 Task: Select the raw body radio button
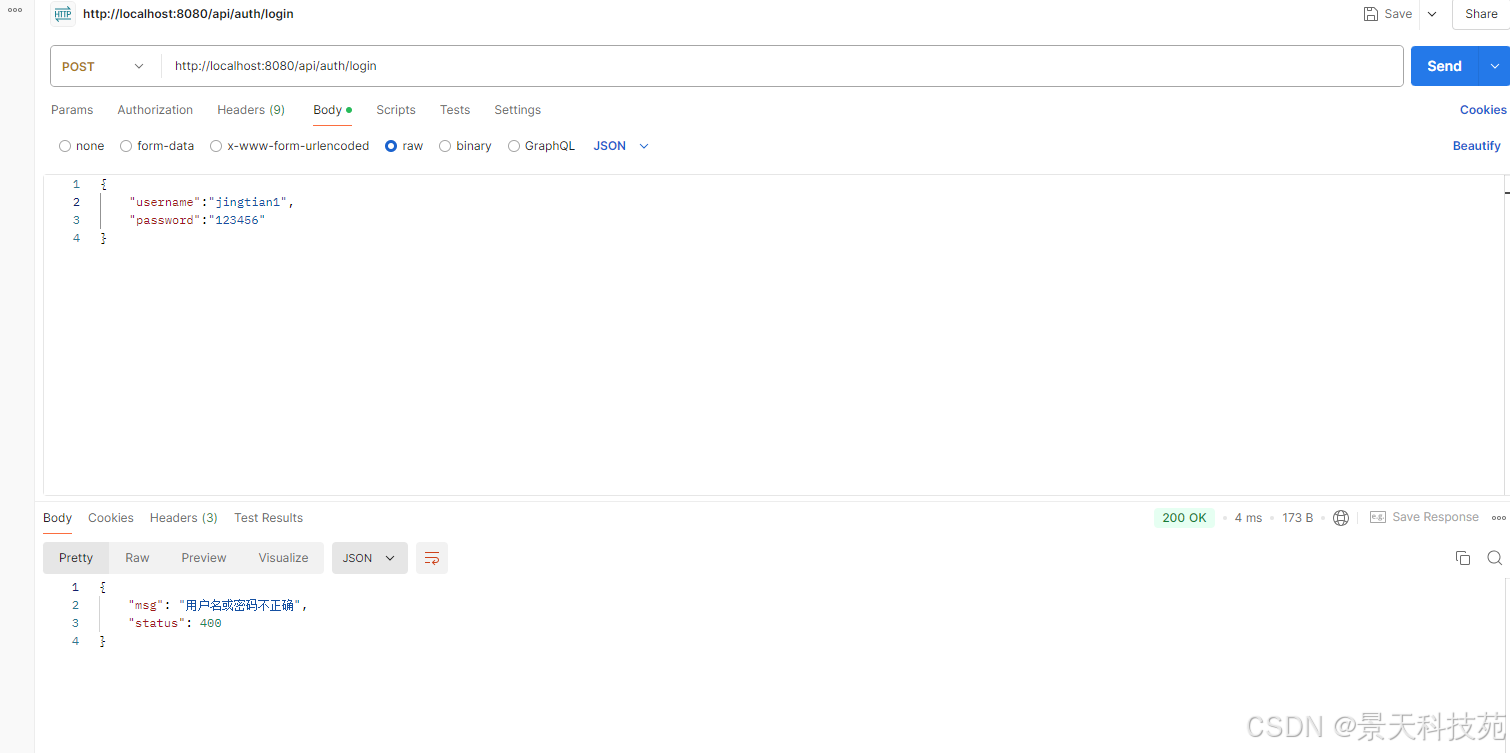391,146
